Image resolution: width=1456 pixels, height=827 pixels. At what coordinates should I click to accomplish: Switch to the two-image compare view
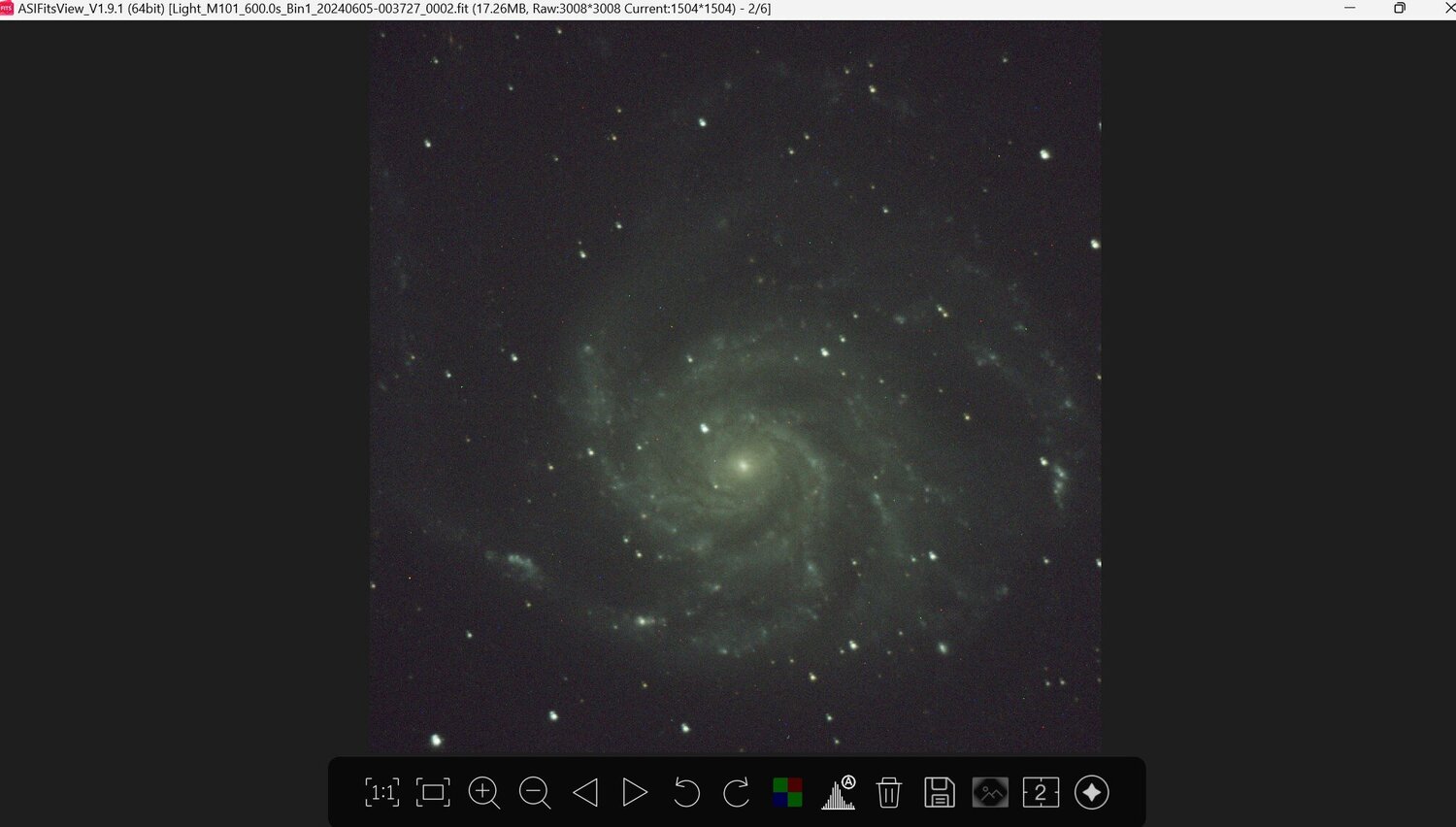pos(1040,793)
